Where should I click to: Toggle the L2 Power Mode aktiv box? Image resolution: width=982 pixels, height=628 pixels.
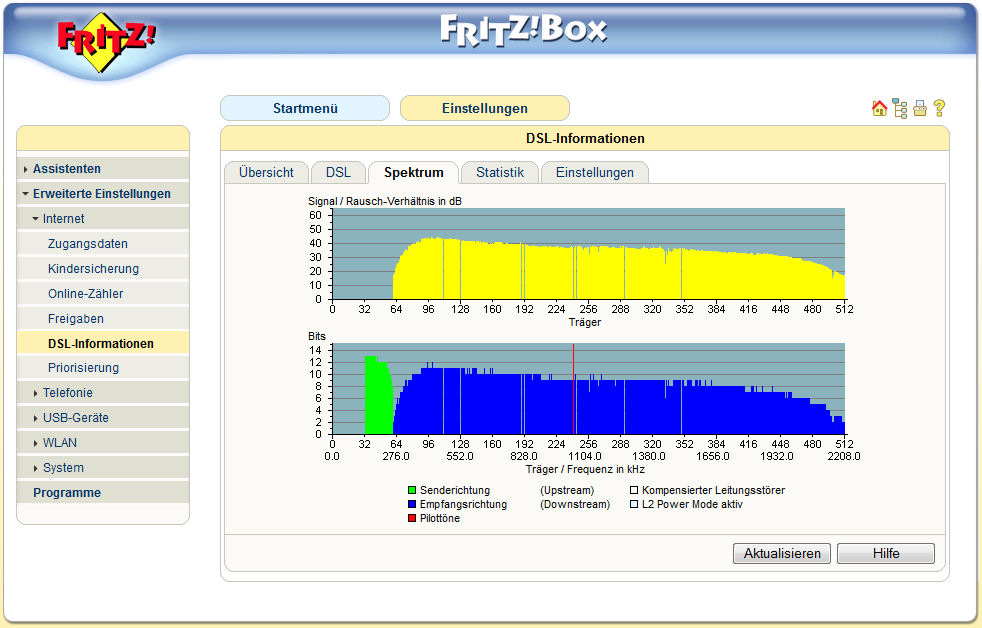[x=633, y=505]
